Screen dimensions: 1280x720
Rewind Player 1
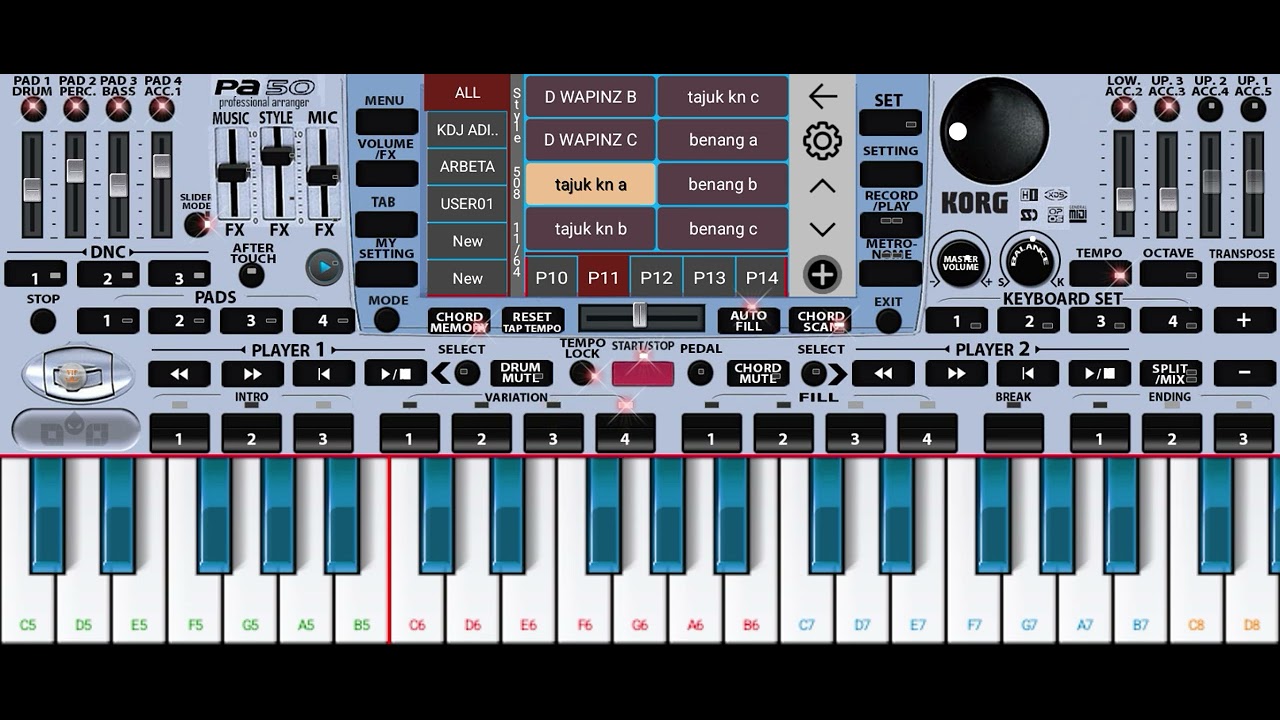coord(179,374)
